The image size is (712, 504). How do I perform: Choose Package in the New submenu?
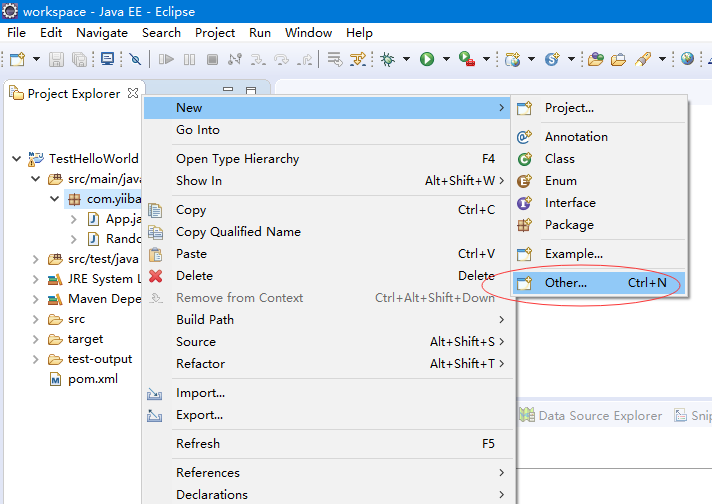click(599, 225)
